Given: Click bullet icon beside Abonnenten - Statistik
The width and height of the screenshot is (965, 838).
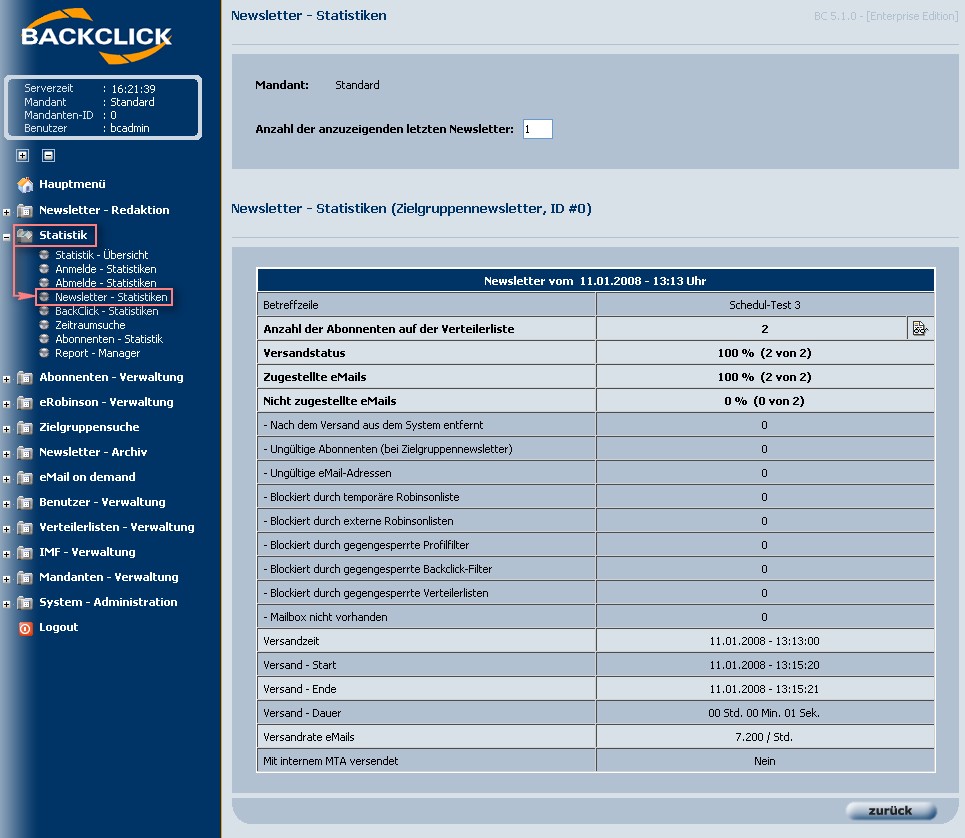Looking at the screenshot, I should [x=44, y=338].
